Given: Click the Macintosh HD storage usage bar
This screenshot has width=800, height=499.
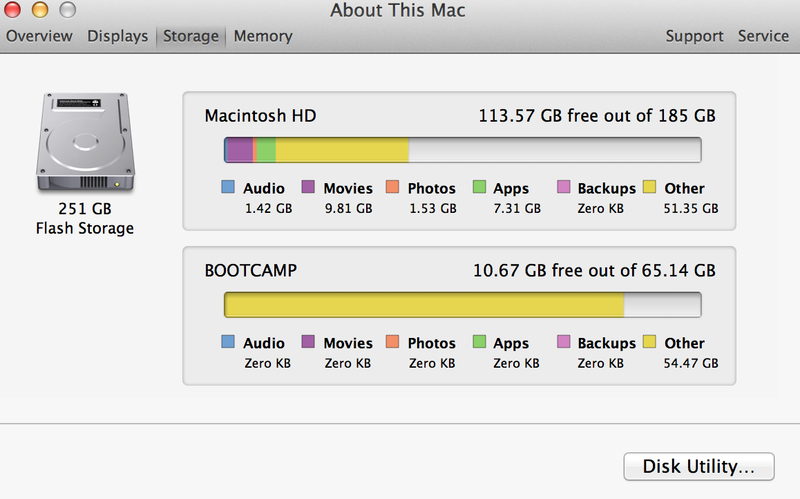Looking at the screenshot, I should coord(462,150).
